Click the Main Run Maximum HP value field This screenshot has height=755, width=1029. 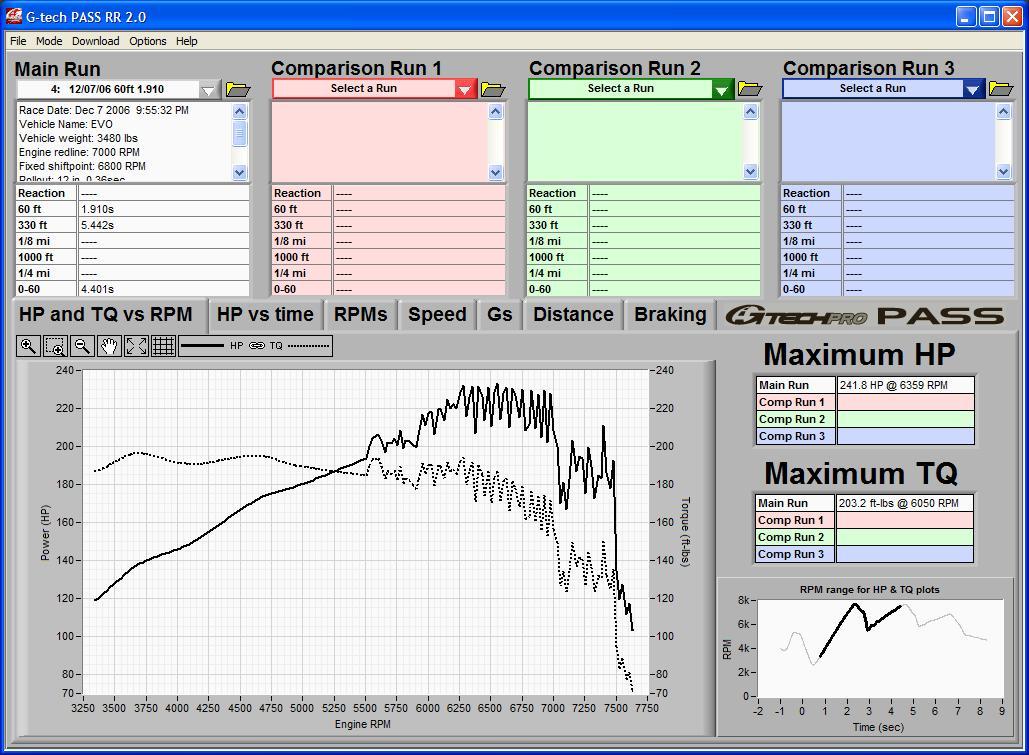click(904, 385)
